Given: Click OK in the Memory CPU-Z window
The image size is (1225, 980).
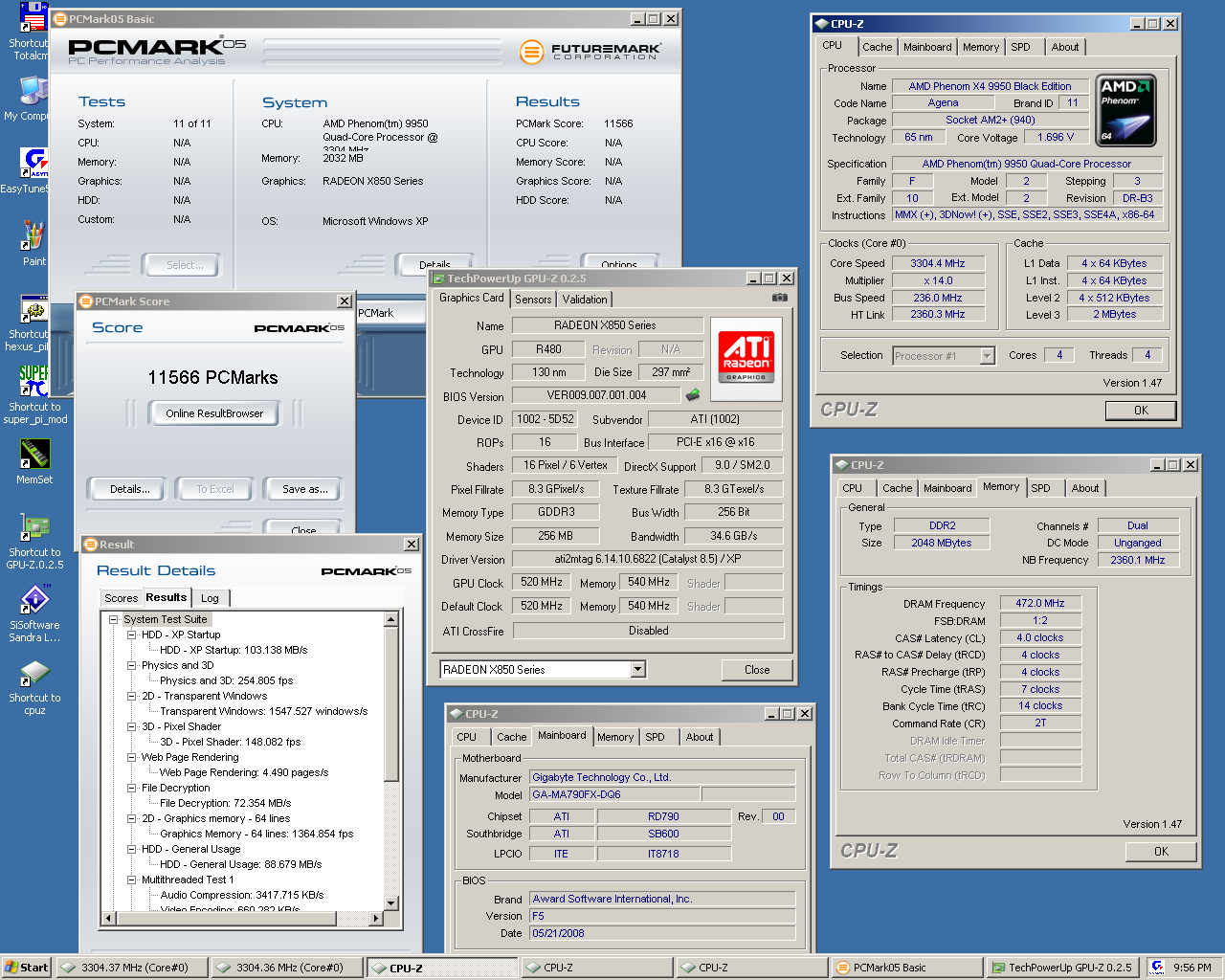Looking at the screenshot, I should coord(1161,852).
